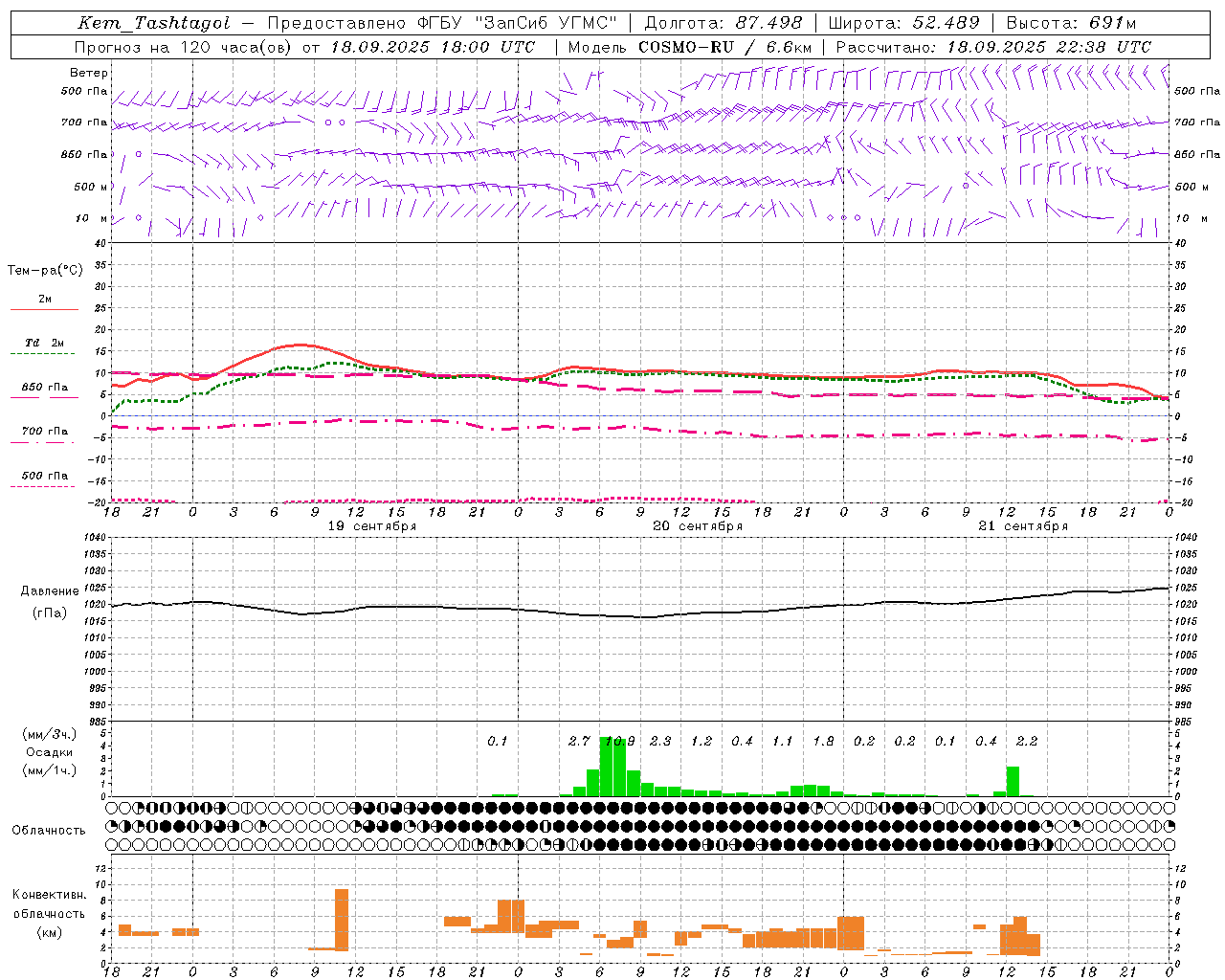Click the 2.3 precipitation value
1225x980 pixels.
coord(660,741)
